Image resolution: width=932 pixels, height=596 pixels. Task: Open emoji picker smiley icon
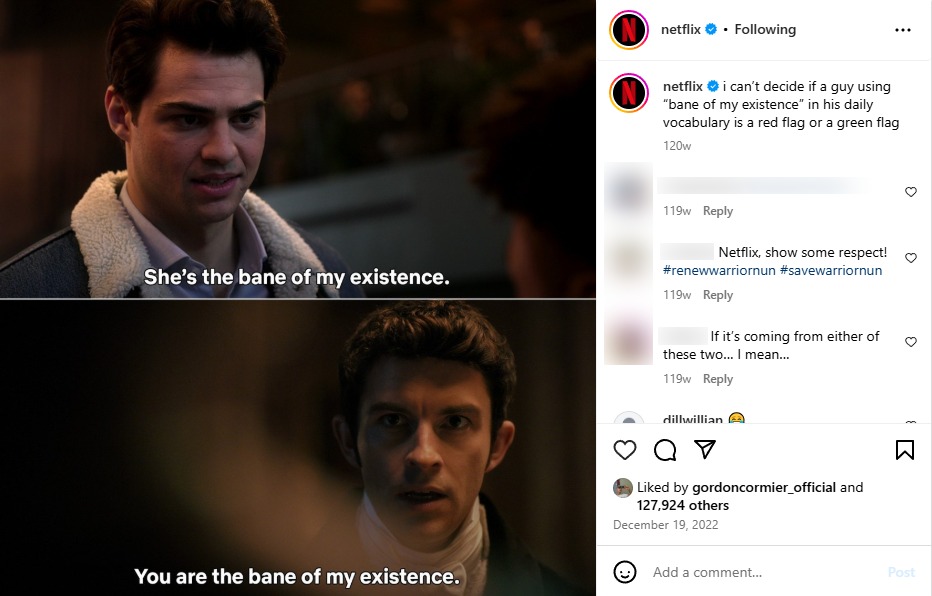pos(625,572)
